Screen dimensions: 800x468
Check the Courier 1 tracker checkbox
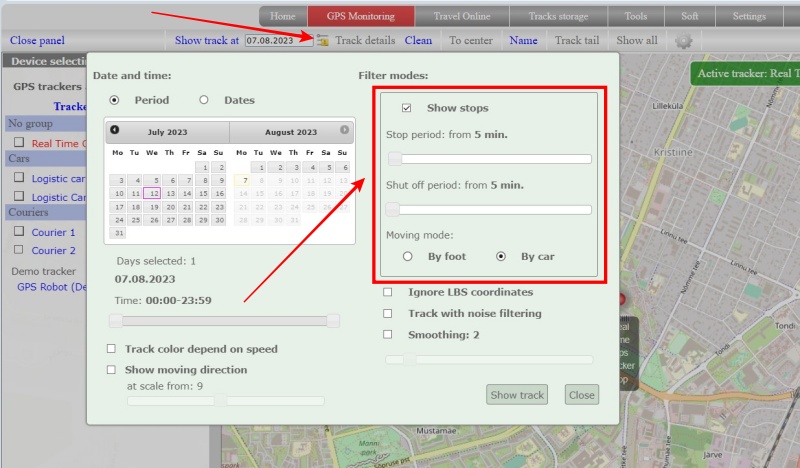(19, 231)
